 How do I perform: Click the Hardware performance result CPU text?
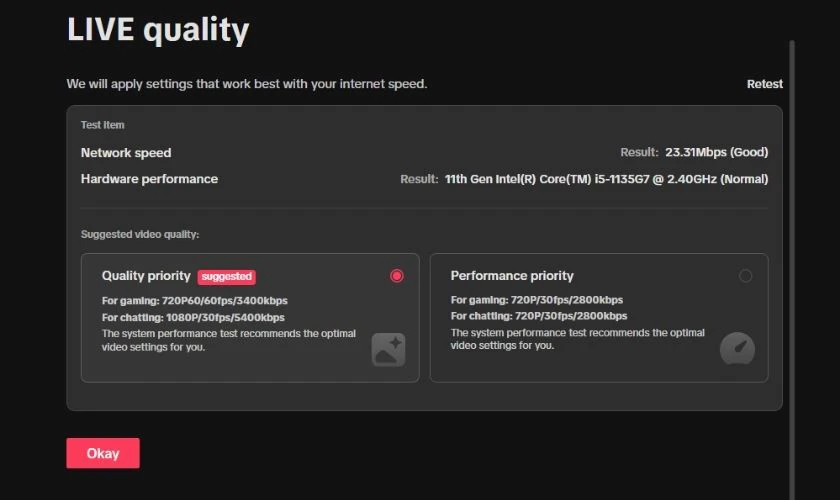pos(606,179)
